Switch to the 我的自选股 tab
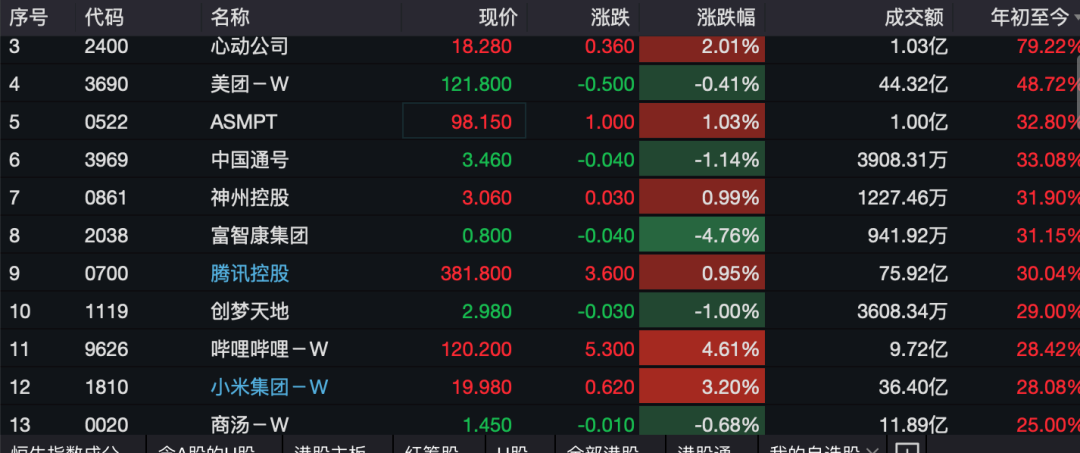1080x453 pixels. [816, 447]
